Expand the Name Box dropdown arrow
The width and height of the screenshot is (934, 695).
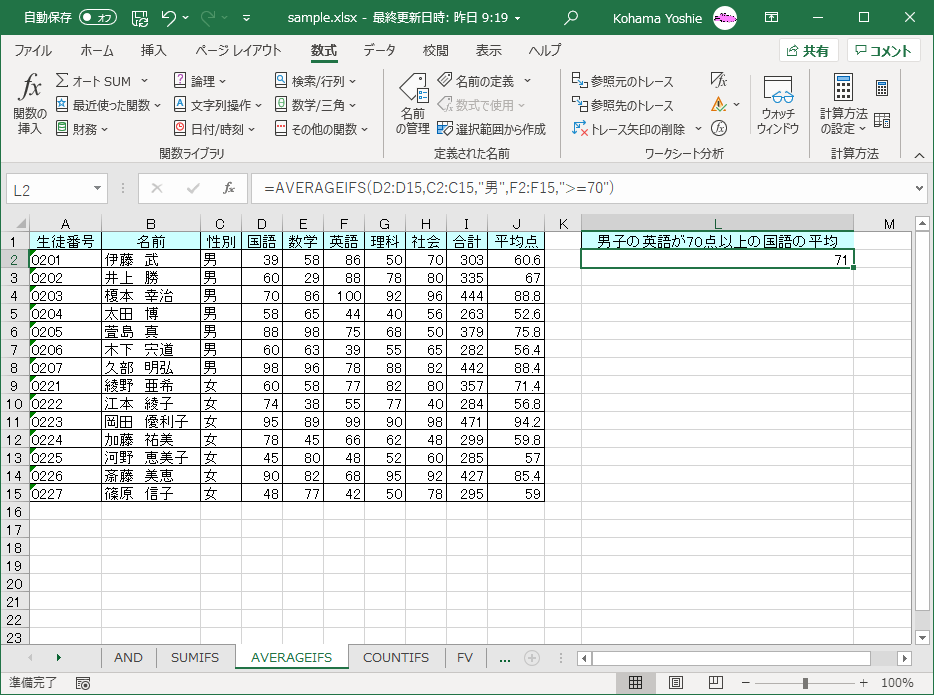pyautogui.click(x=97, y=188)
